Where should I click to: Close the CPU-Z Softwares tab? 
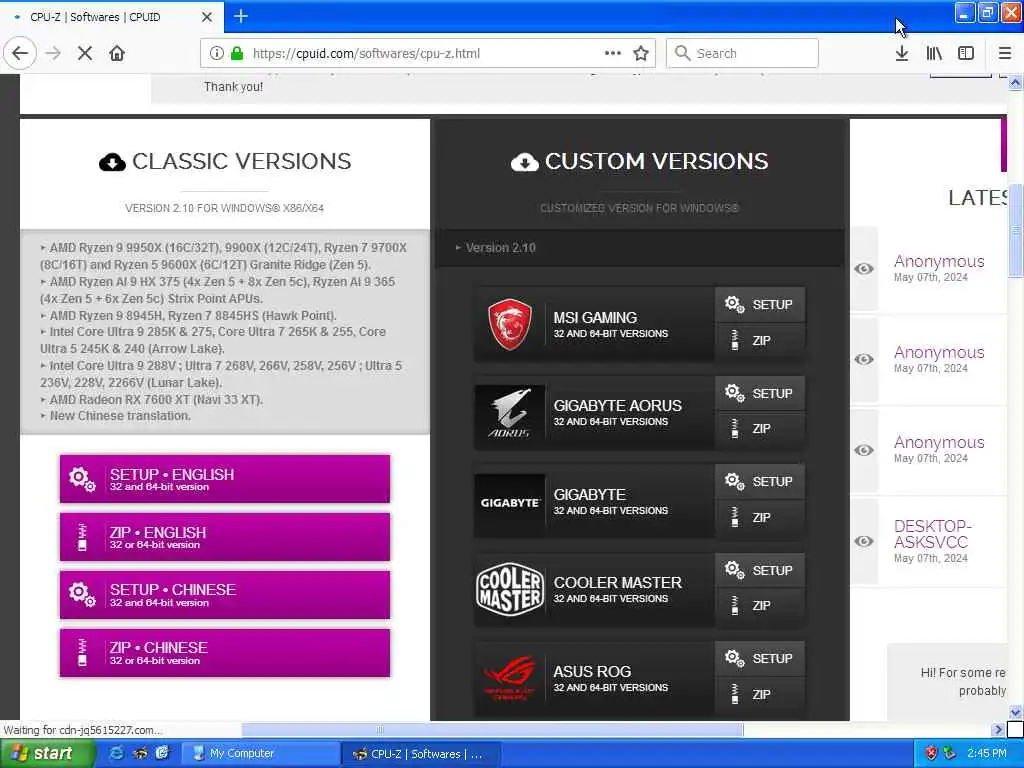pos(206,17)
